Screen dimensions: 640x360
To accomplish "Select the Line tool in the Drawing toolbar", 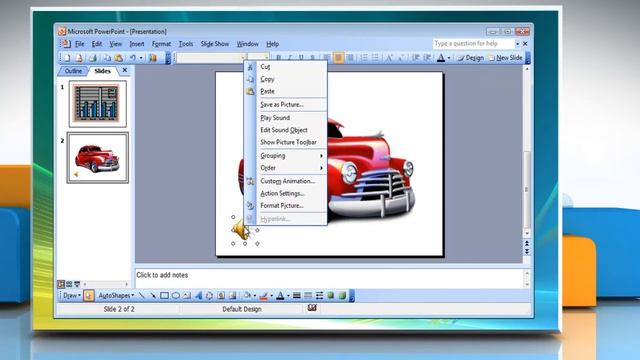I will tap(141, 296).
